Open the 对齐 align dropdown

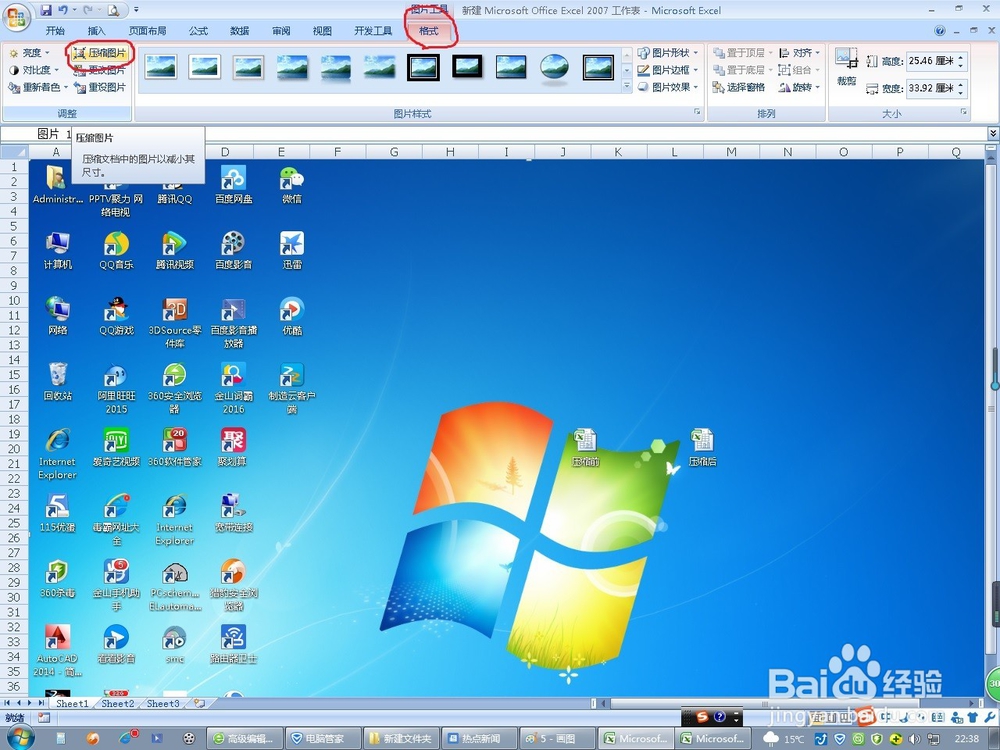tap(800, 53)
